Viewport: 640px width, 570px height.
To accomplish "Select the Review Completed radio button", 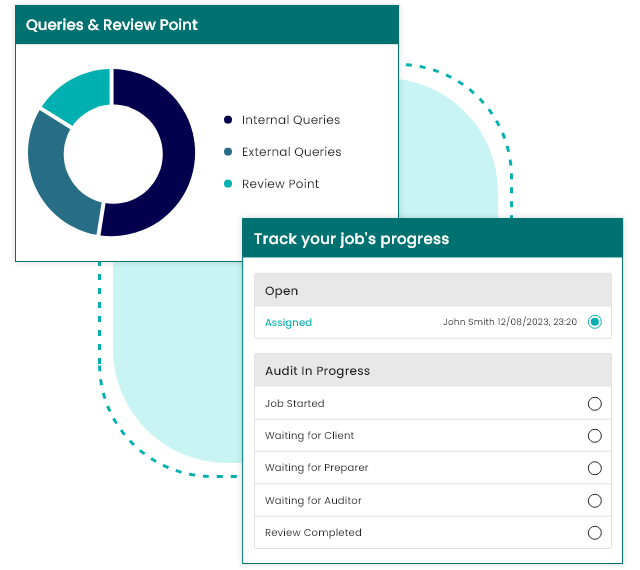I will click(x=595, y=533).
